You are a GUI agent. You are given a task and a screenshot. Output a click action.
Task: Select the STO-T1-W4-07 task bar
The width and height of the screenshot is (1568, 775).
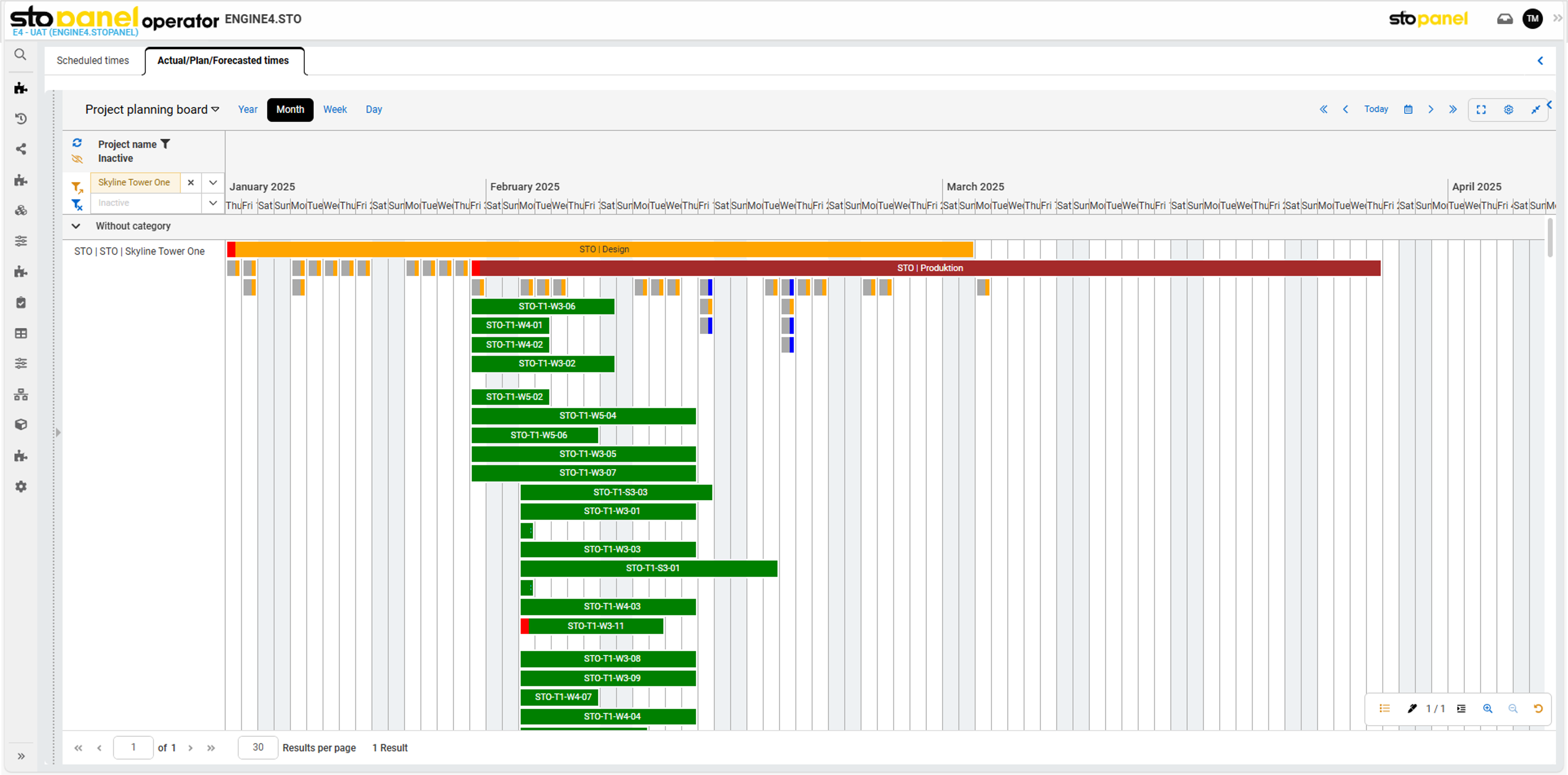pyautogui.click(x=560, y=697)
